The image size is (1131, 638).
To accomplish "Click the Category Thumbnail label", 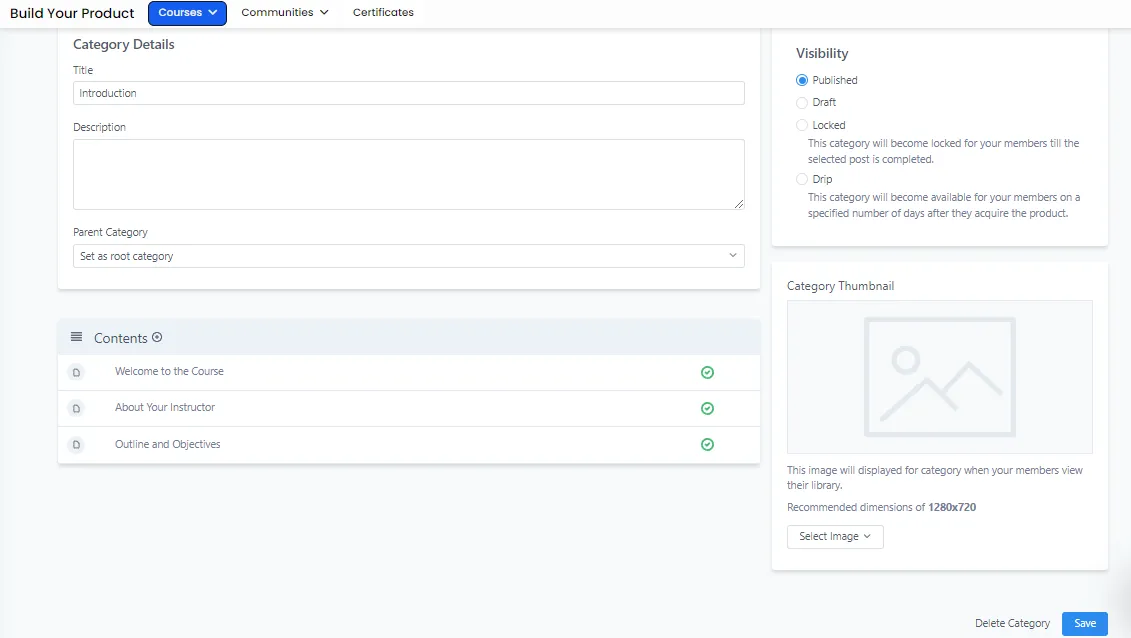I will 840,286.
